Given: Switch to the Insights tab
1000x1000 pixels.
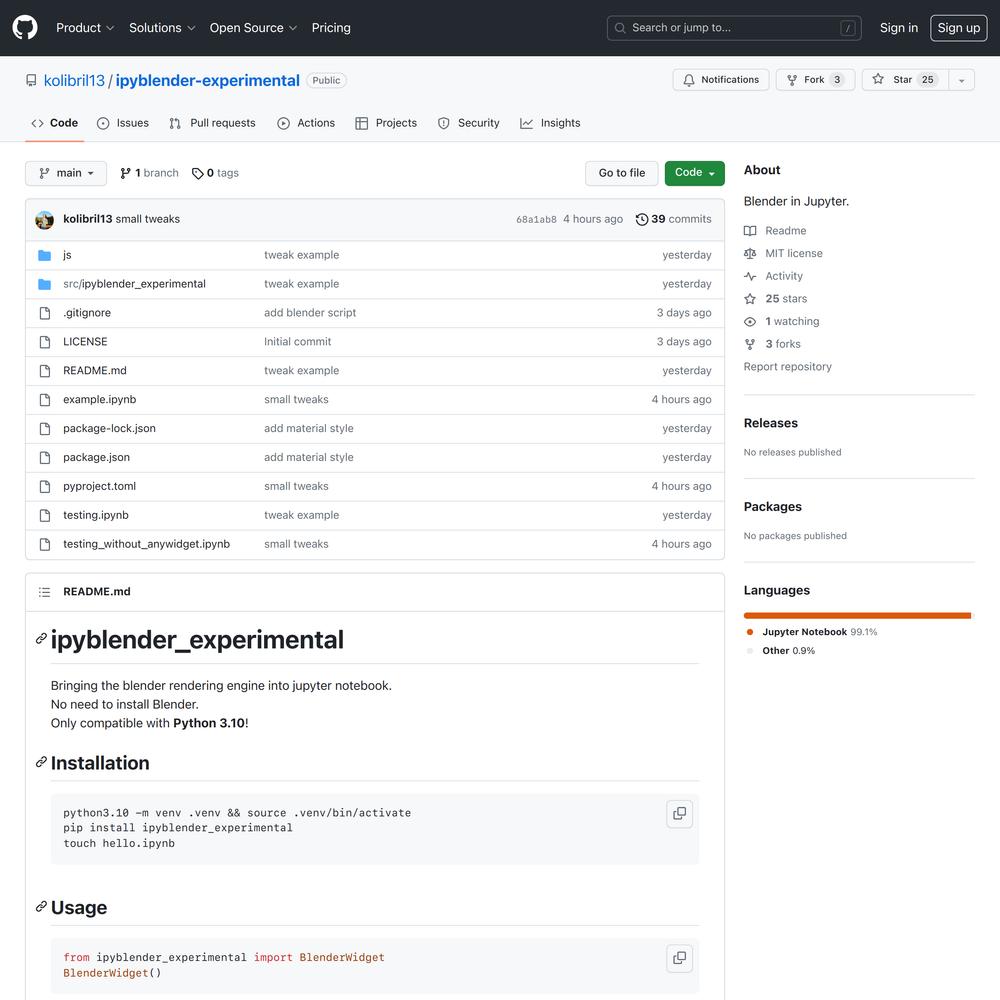Looking at the screenshot, I should (550, 123).
